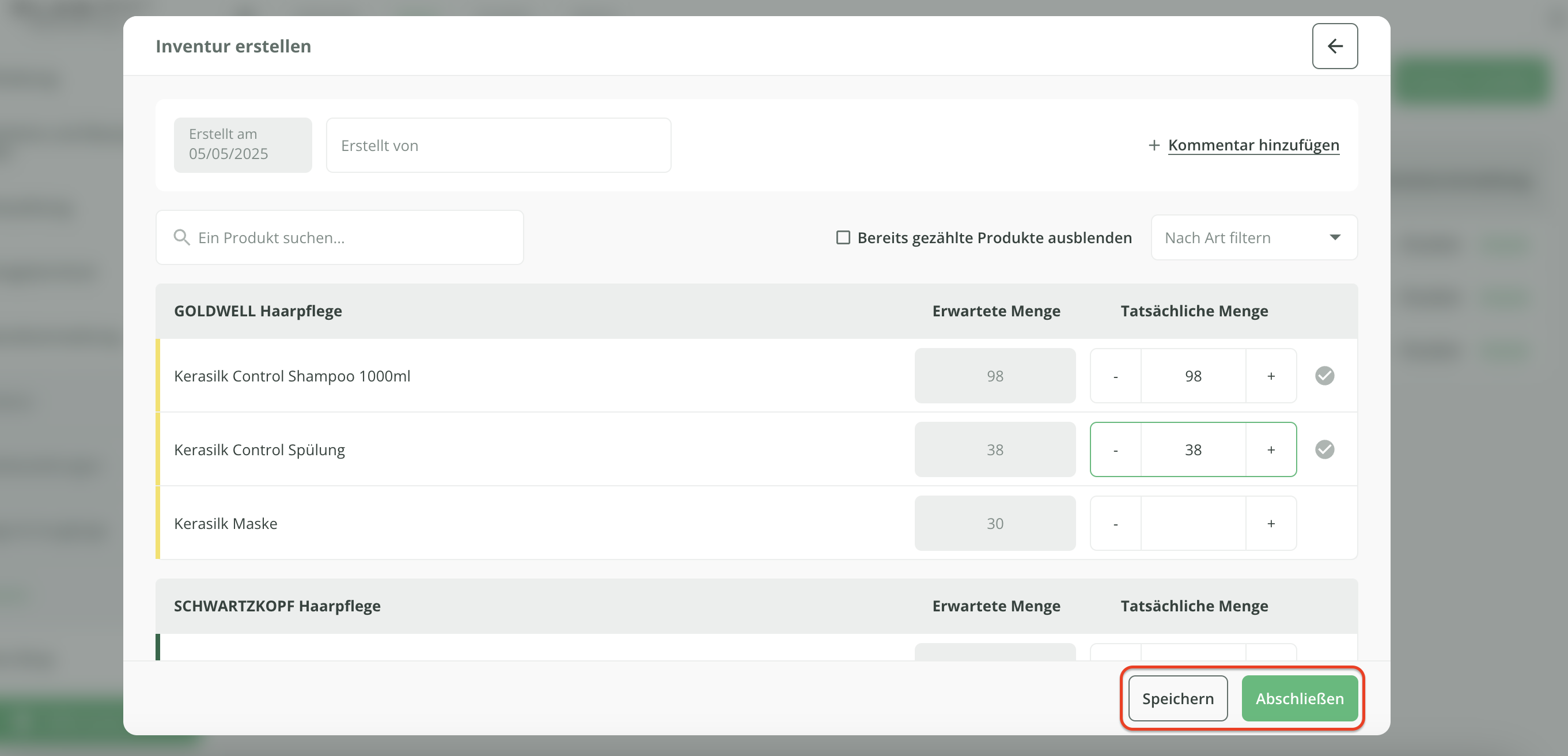Click plus icon beside Kommentar hinzufügen
The height and width of the screenshot is (756, 1568).
coord(1153,145)
